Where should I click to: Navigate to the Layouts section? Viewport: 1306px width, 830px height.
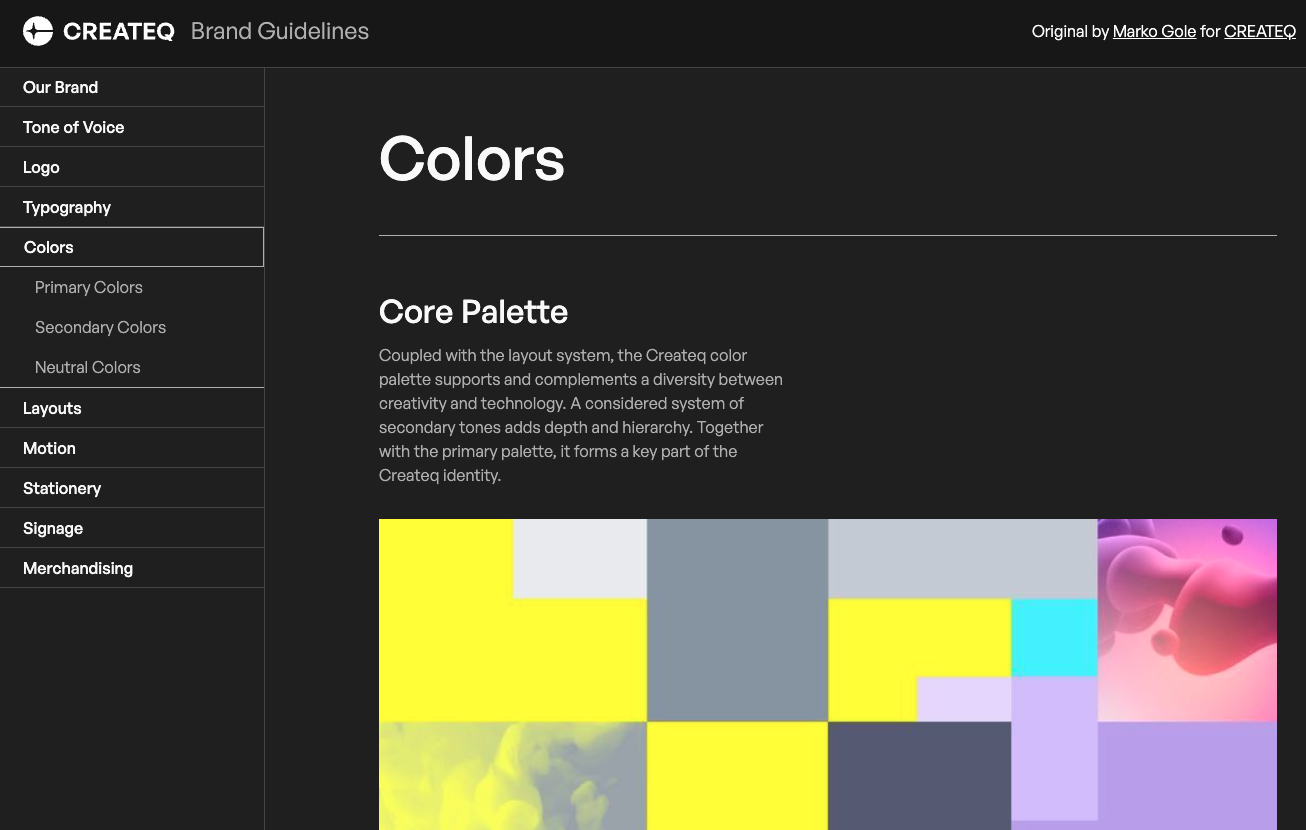click(x=52, y=408)
